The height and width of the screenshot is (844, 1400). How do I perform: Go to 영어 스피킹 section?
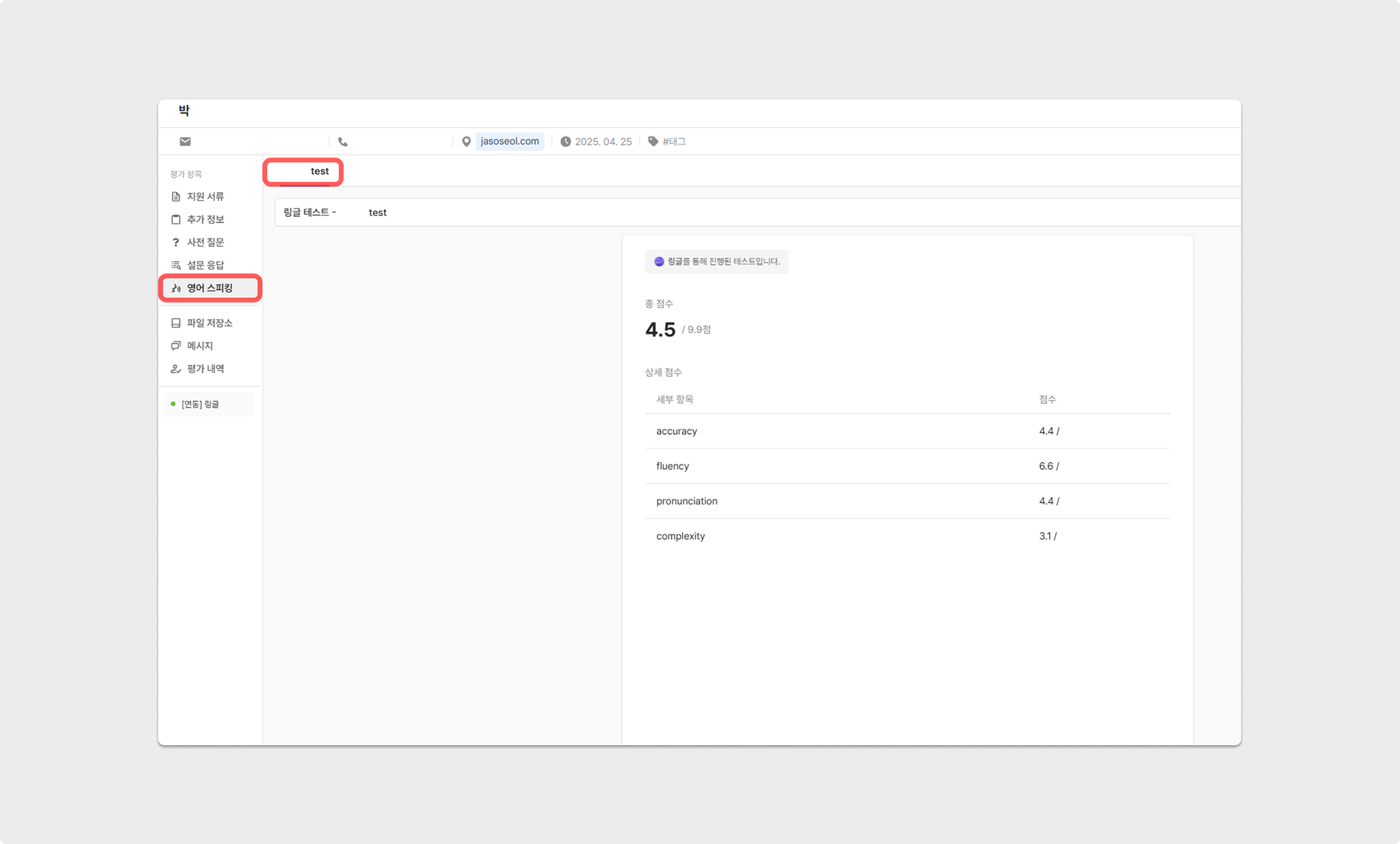[x=210, y=288]
